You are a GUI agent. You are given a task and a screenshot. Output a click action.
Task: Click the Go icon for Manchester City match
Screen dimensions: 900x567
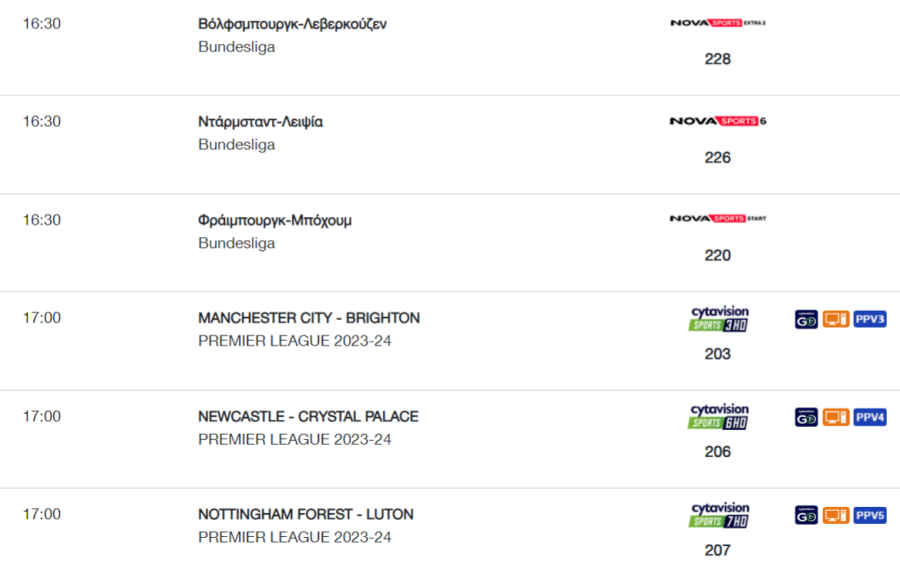pyautogui.click(x=806, y=319)
